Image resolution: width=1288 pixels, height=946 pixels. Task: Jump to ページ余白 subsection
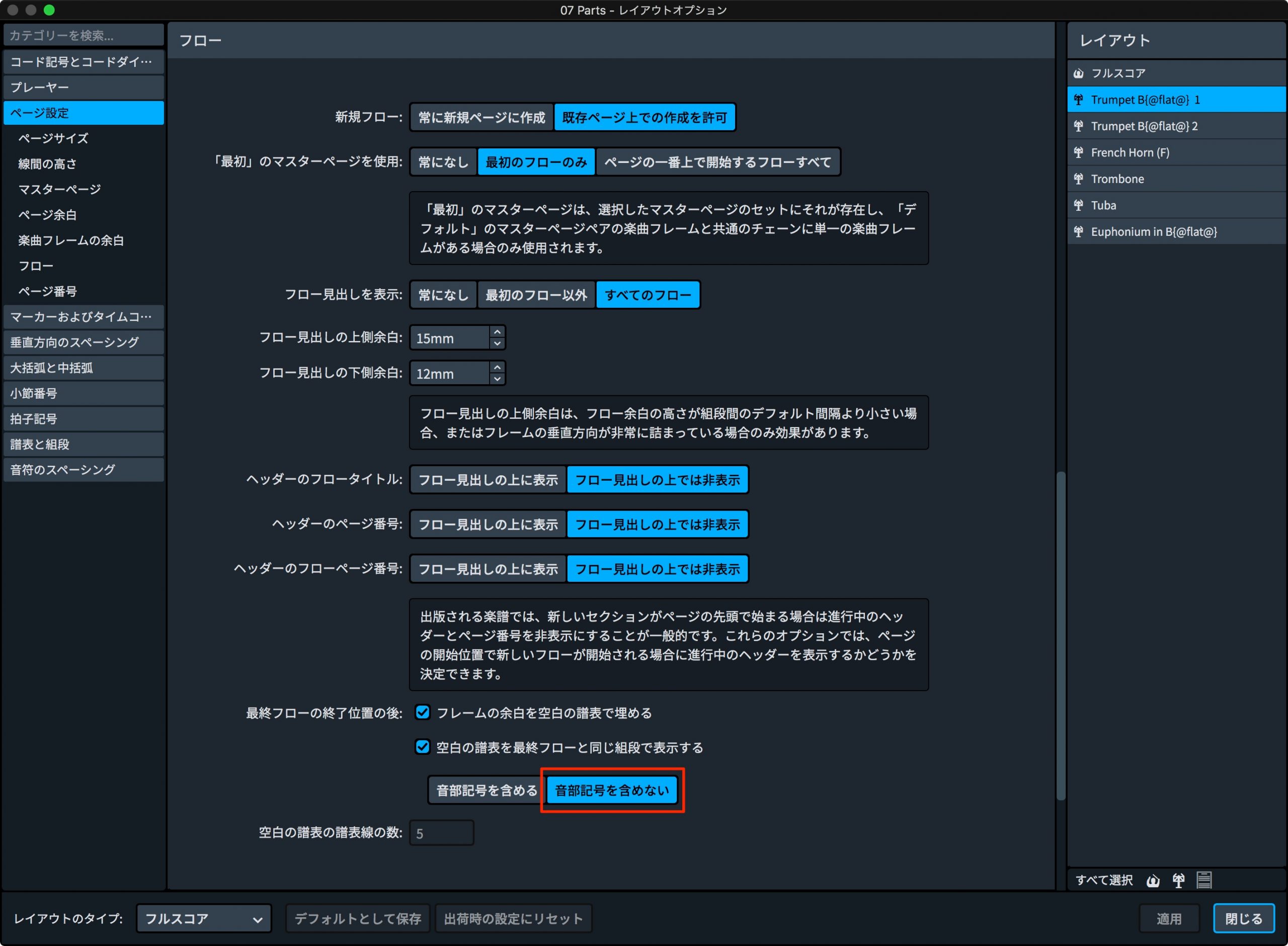tap(47, 215)
